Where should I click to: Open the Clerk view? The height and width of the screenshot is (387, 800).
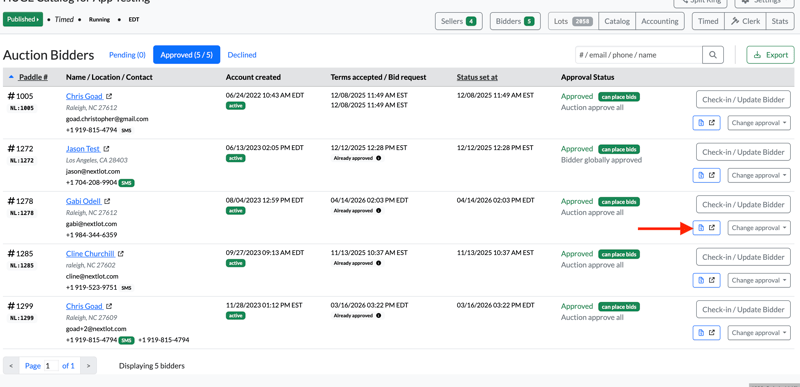click(745, 21)
